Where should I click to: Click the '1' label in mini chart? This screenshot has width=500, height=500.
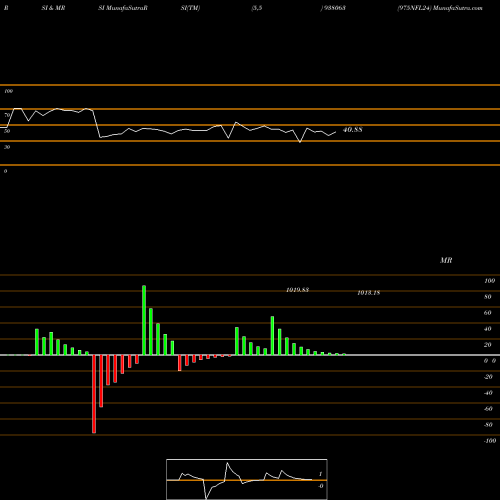coord(320,474)
